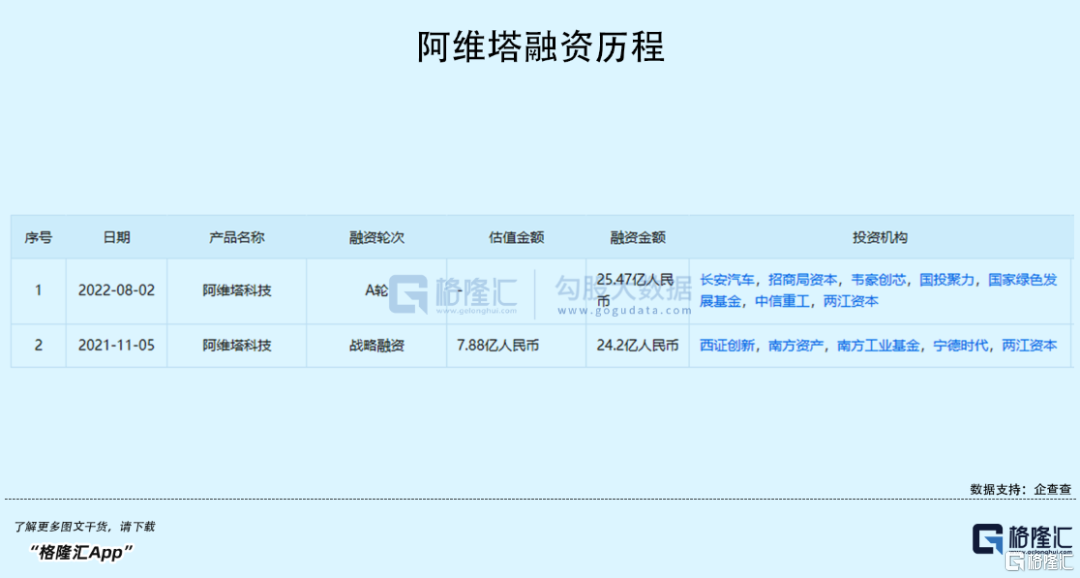This screenshot has width=1080, height=578.
Task: Click the 24.2亿人民币 amount cell
Action: point(638,345)
